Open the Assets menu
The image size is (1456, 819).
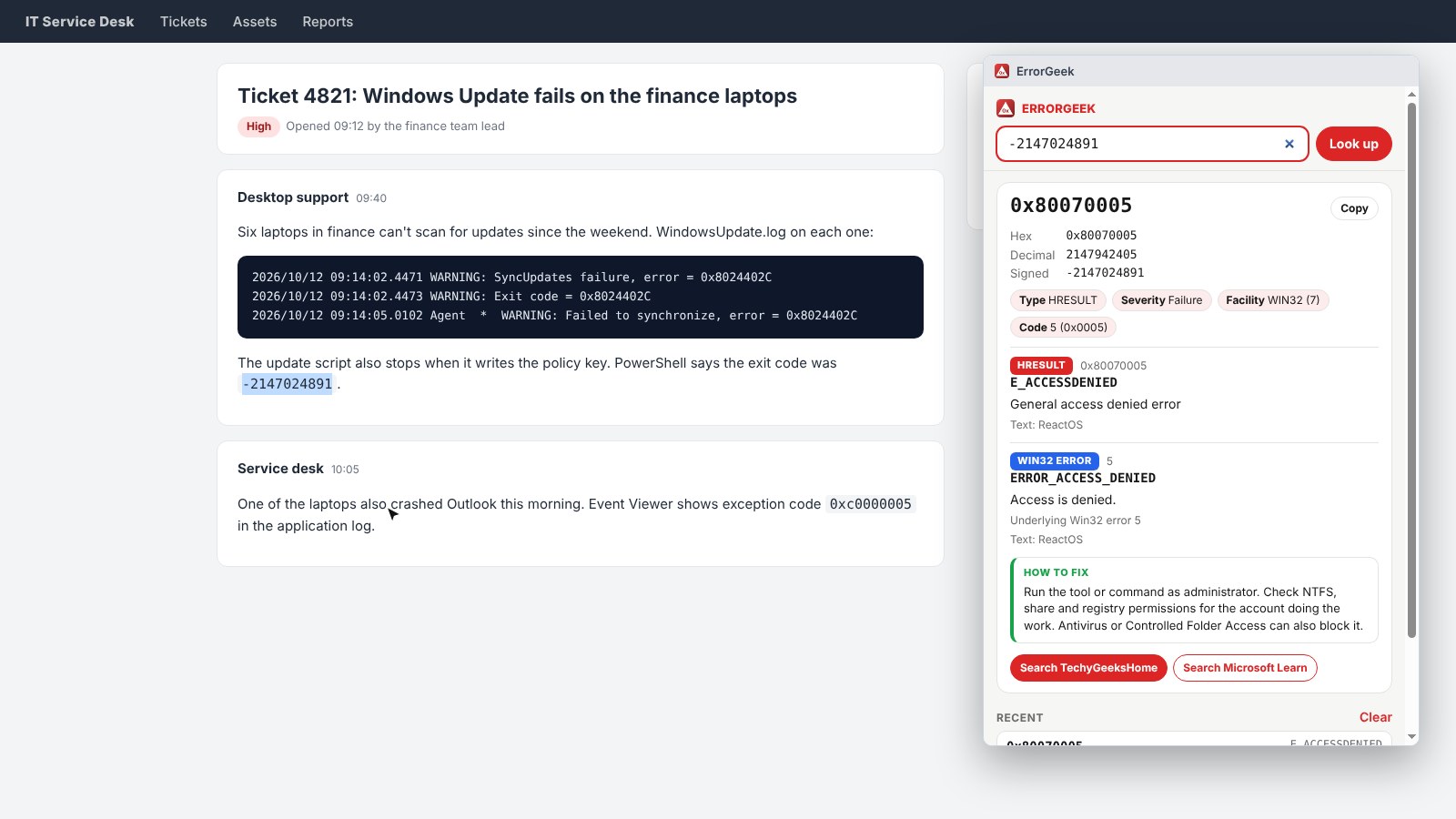(255, 22)
